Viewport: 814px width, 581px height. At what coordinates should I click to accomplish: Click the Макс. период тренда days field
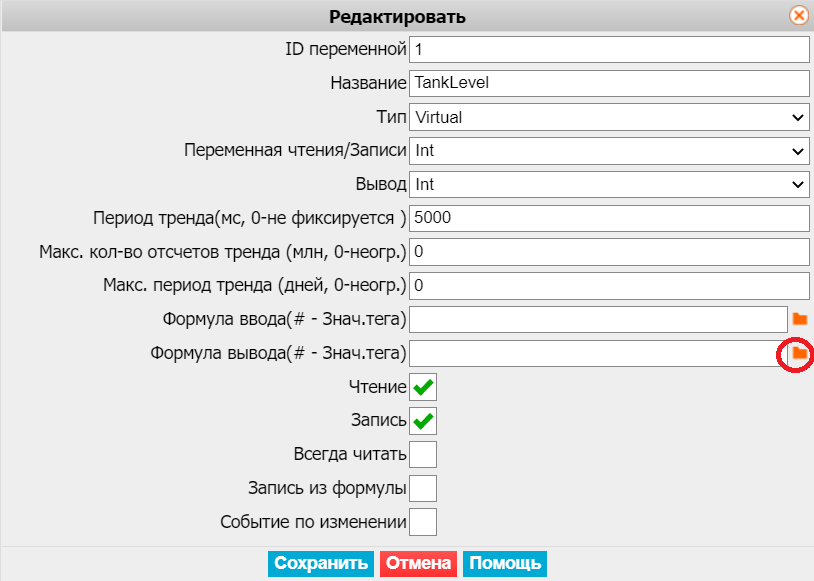609,286
